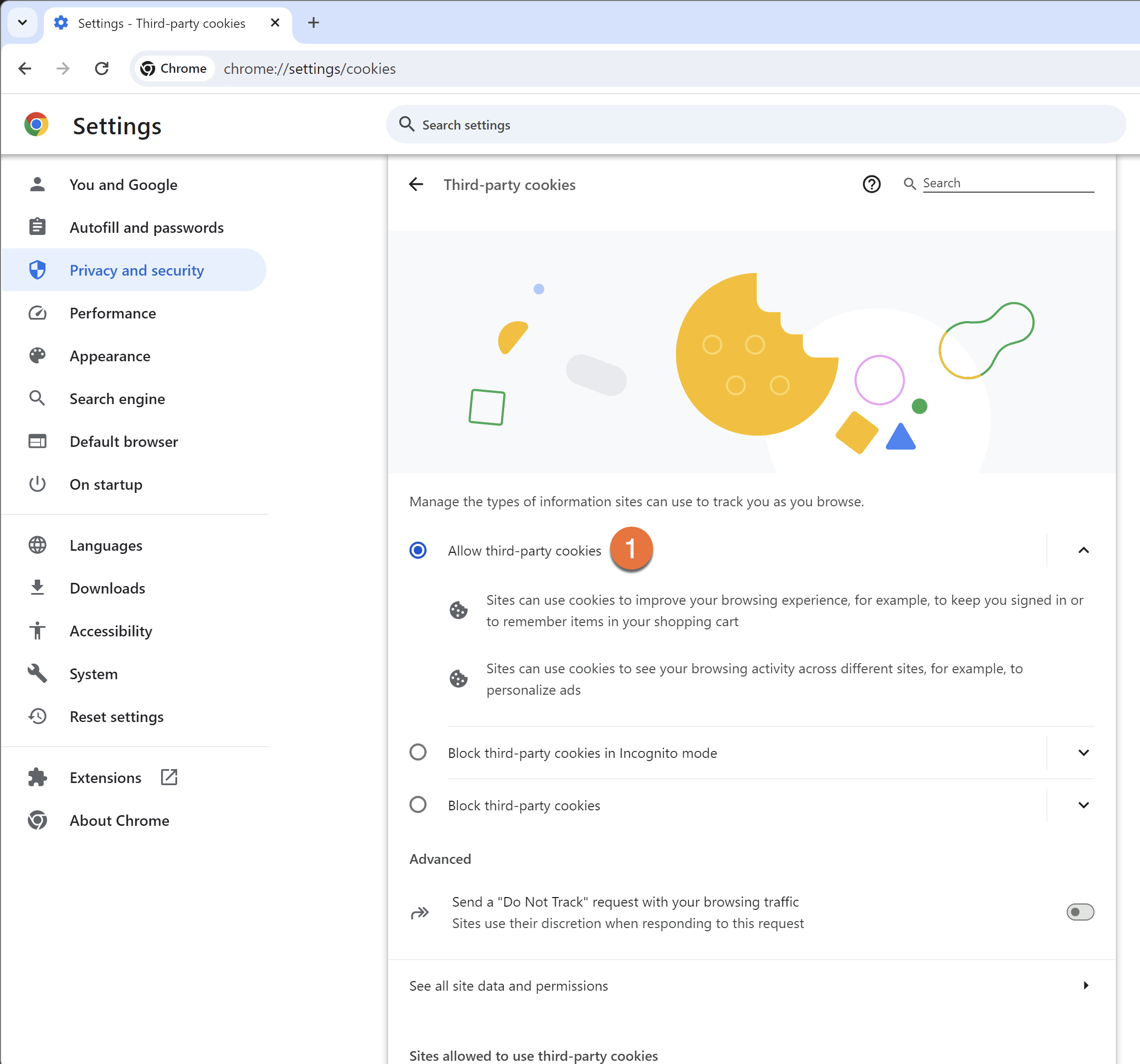Select Block third-party cookies in Incognito mode

pyautogui.click(x=418, y=752)
